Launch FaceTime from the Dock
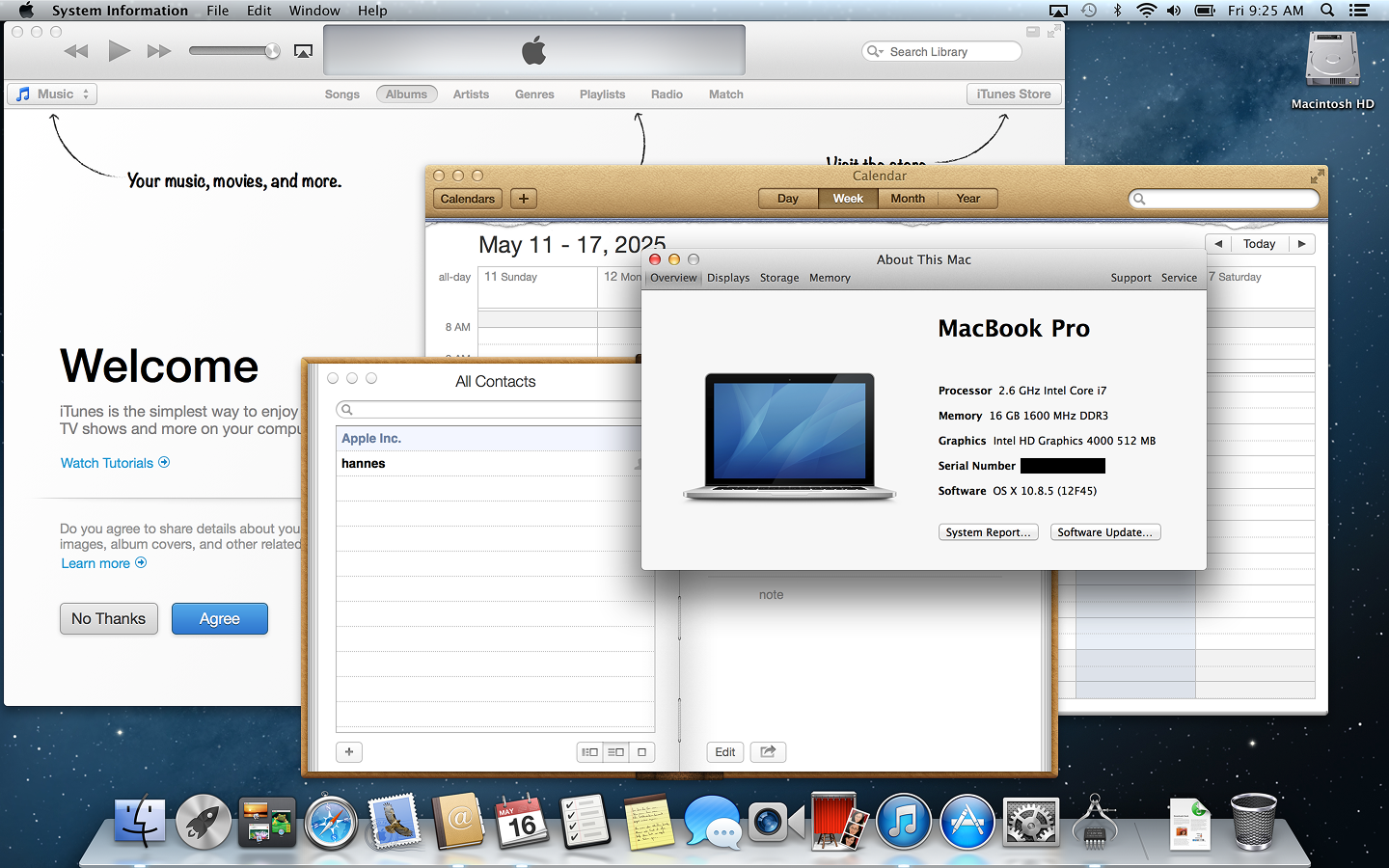The image size is (1389, 868). (x=777, y=823)
